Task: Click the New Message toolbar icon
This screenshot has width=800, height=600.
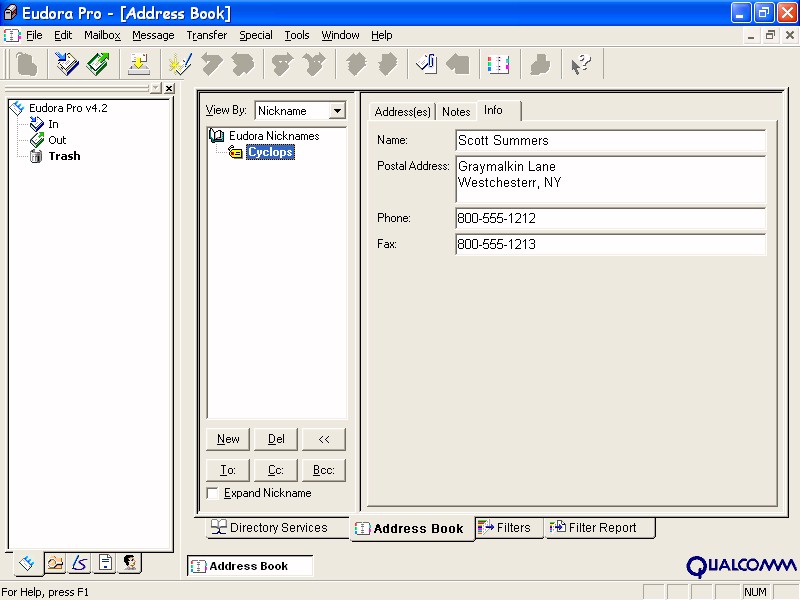Action: [180, 64]
